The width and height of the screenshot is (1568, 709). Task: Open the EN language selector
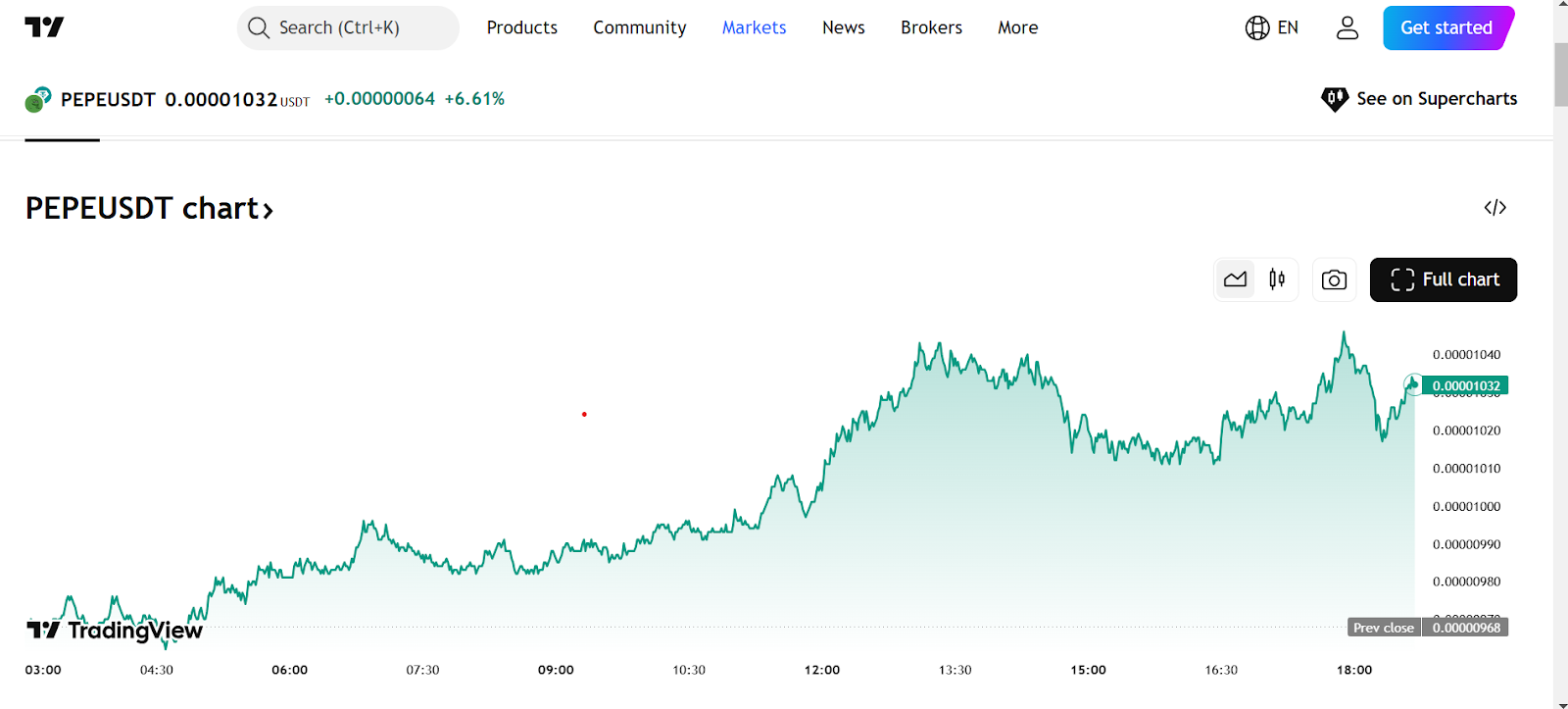click(x=1272, y=27)
